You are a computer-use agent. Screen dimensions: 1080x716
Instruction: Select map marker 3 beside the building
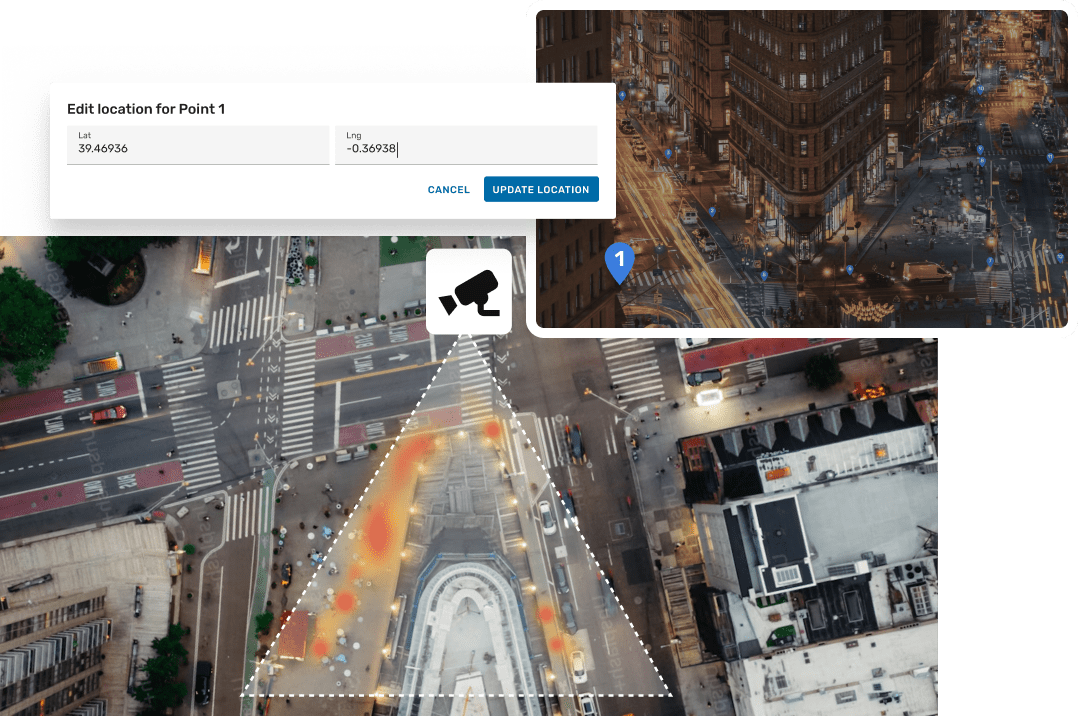click(668, 153)
